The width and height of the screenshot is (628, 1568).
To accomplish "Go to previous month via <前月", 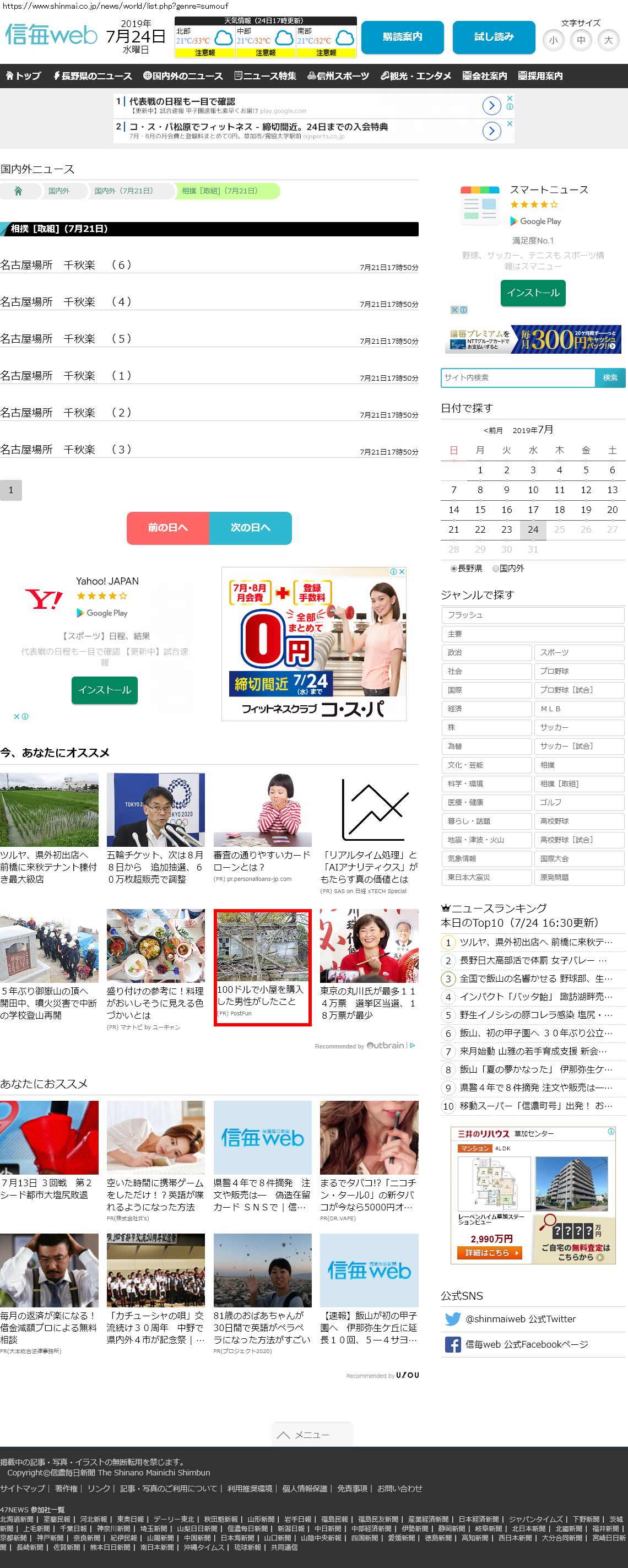I will pos(493,430).
